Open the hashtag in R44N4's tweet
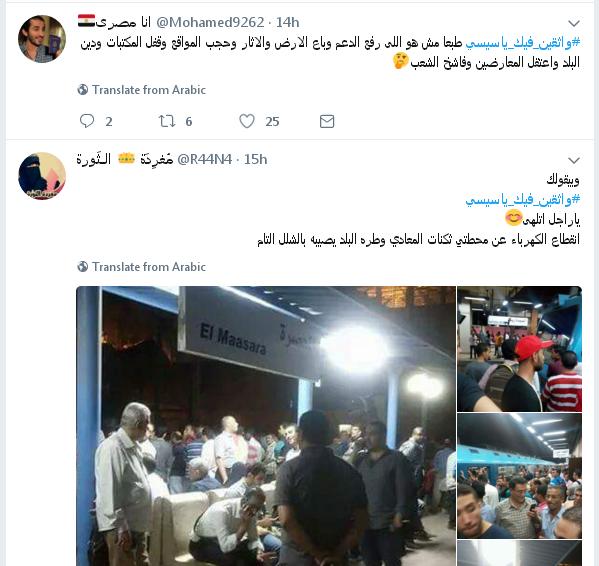599x566 pixels. (x=523, y=199)
